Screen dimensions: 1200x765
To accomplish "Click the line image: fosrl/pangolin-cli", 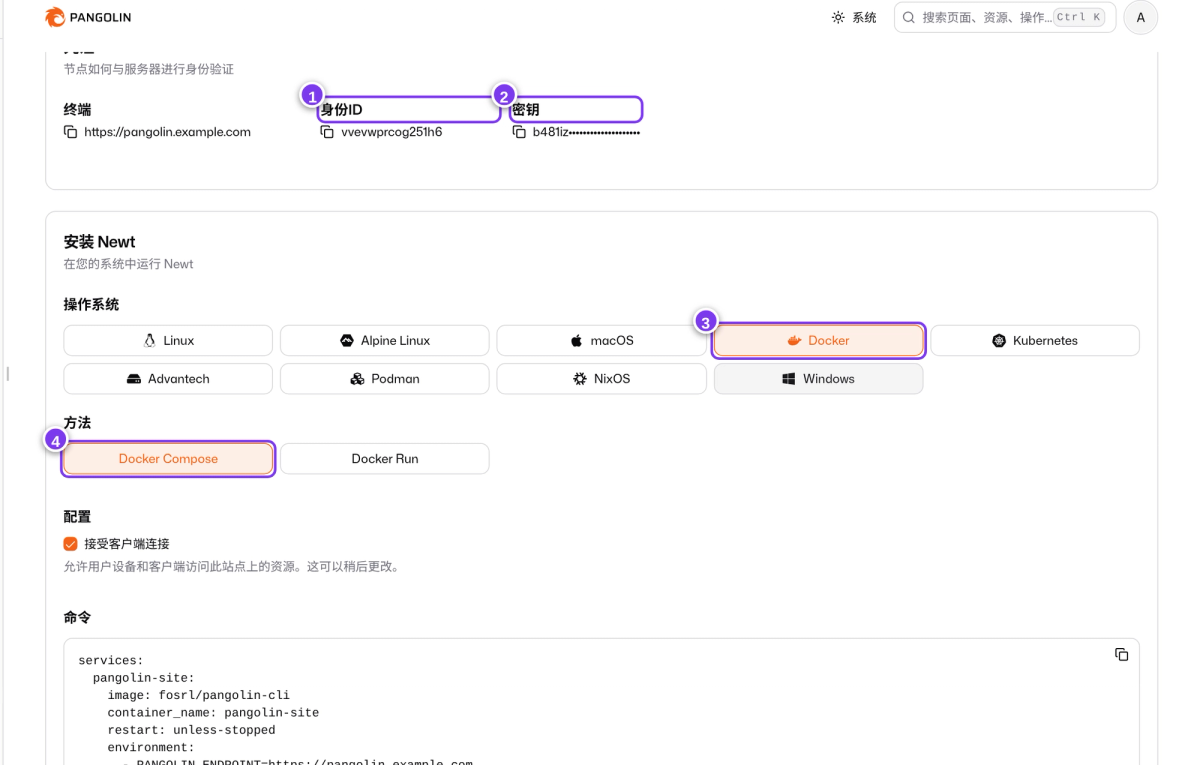I will point(199,695).
